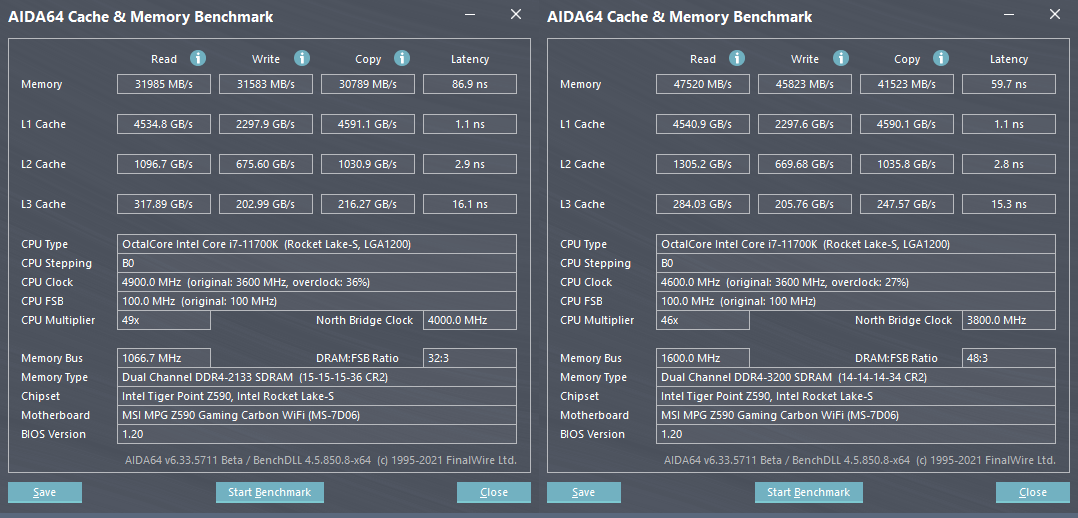
Task: Minimize the right AIDA64 window
Action: [1009, 14]
